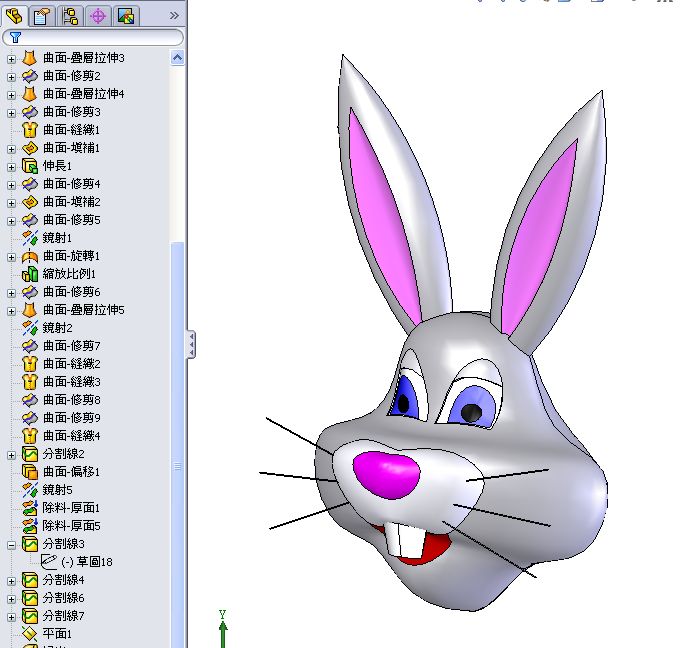This screenshot has width=689, height=648.
Task: Select the 曲面-疊層拉伸3 label
Action: pos(83,58)
